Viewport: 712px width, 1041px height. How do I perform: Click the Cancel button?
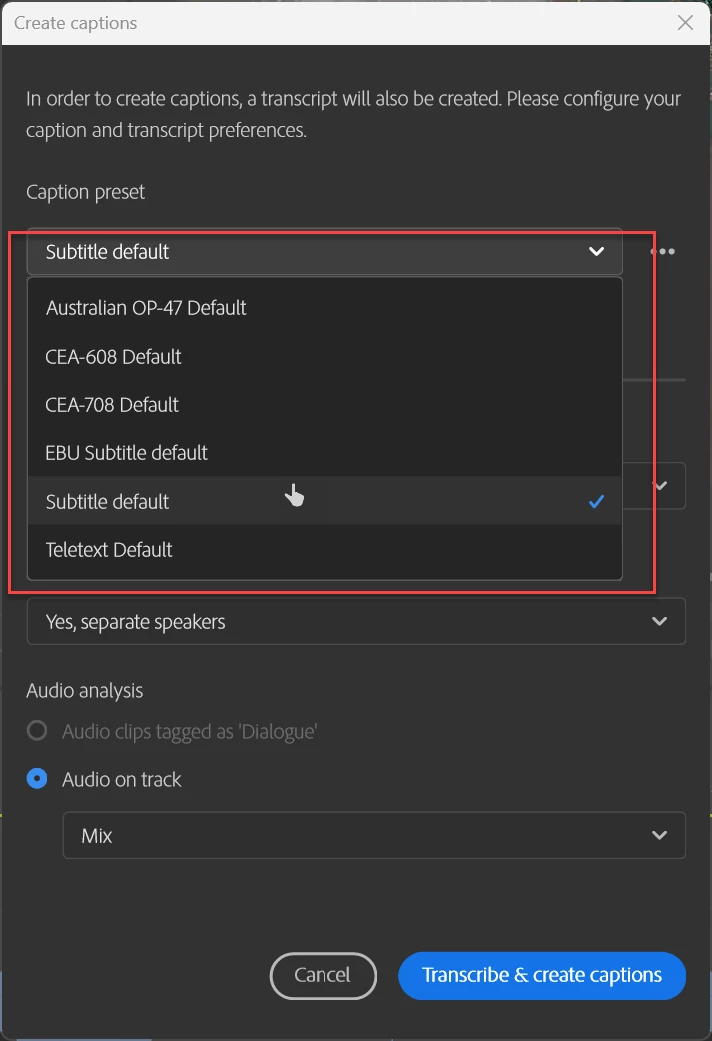pos(322,975)
